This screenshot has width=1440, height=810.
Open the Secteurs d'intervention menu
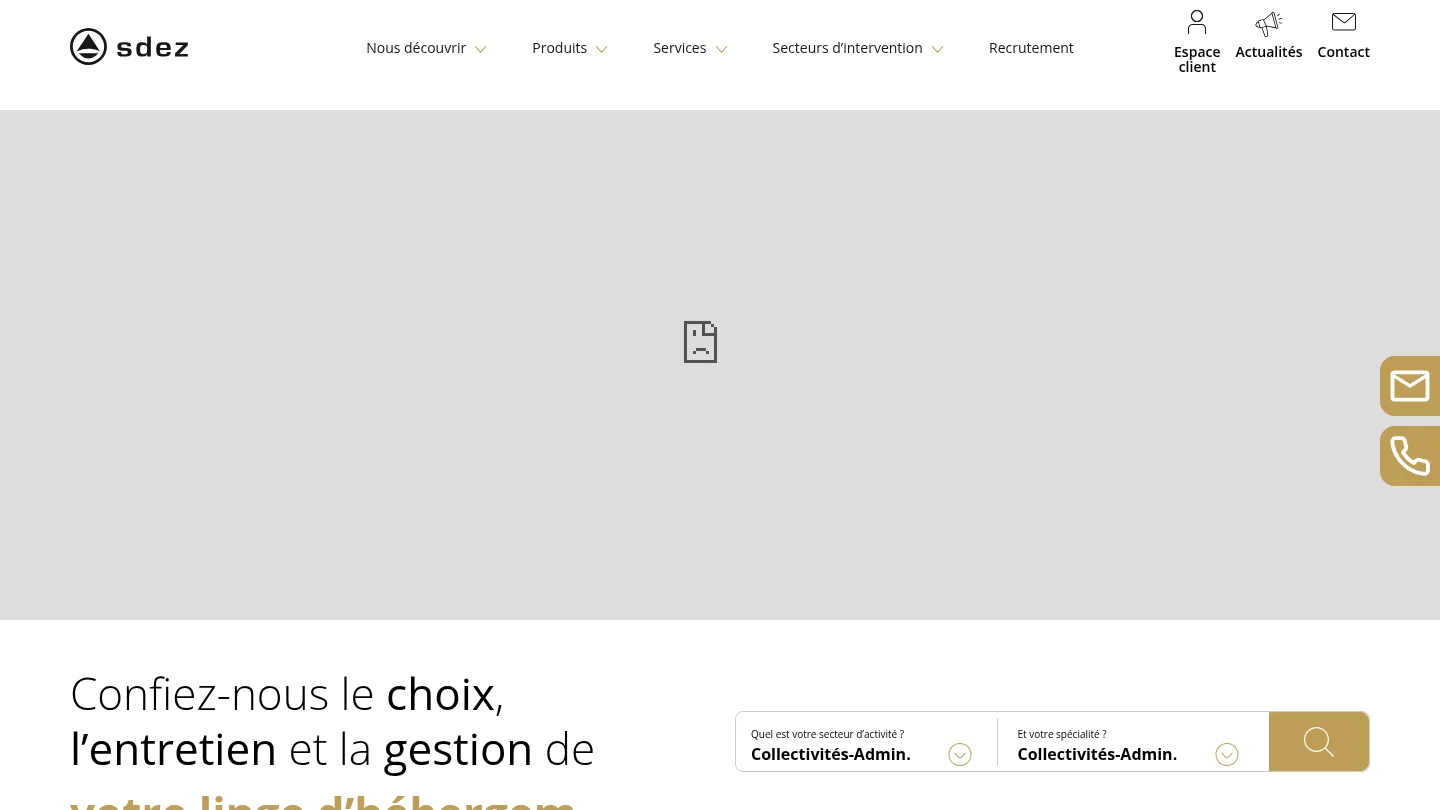pyautogui.click(x=847, y=48)
